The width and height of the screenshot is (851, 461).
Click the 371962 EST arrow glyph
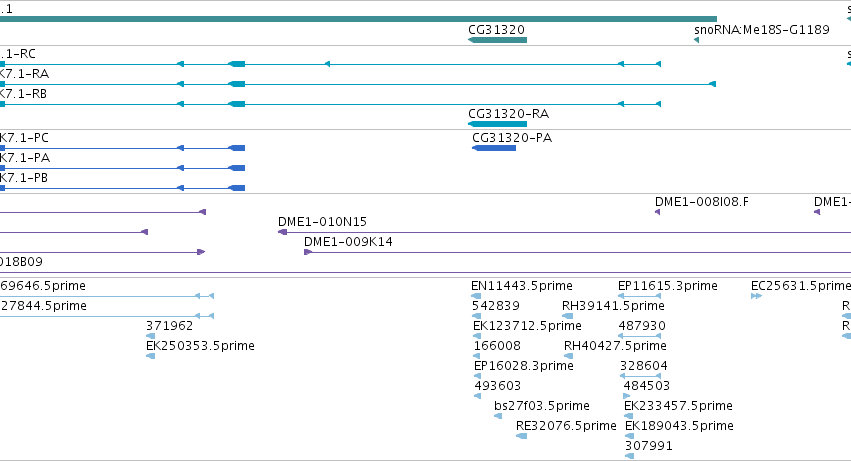pos(150,336)
